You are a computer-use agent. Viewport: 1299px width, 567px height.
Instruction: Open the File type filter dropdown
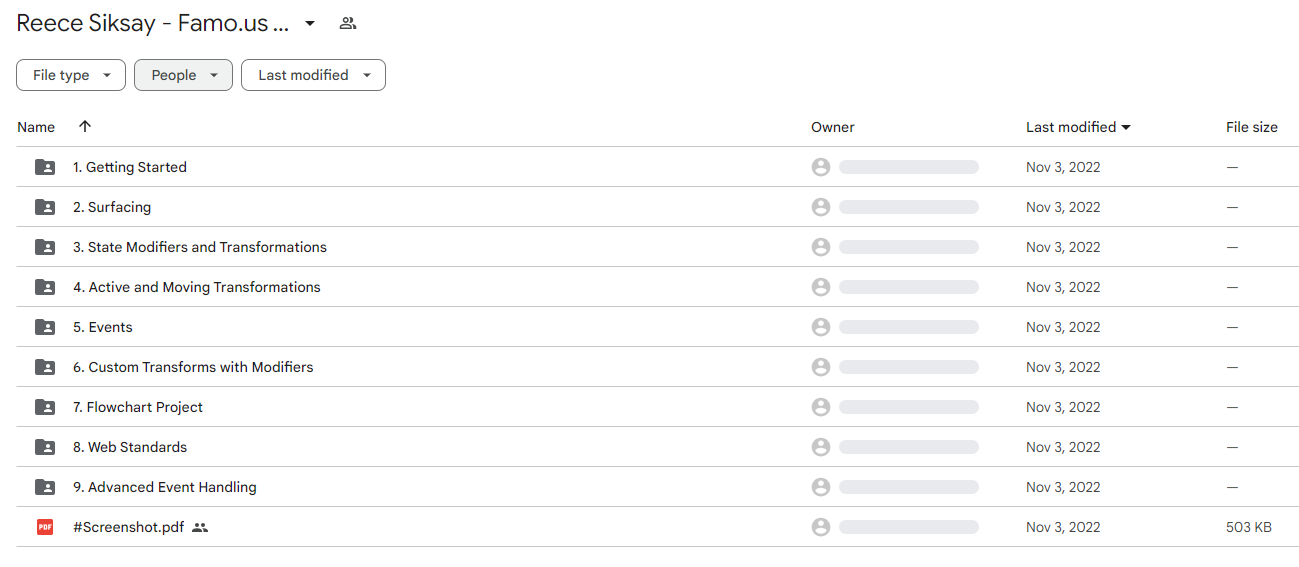click(71, 75)
